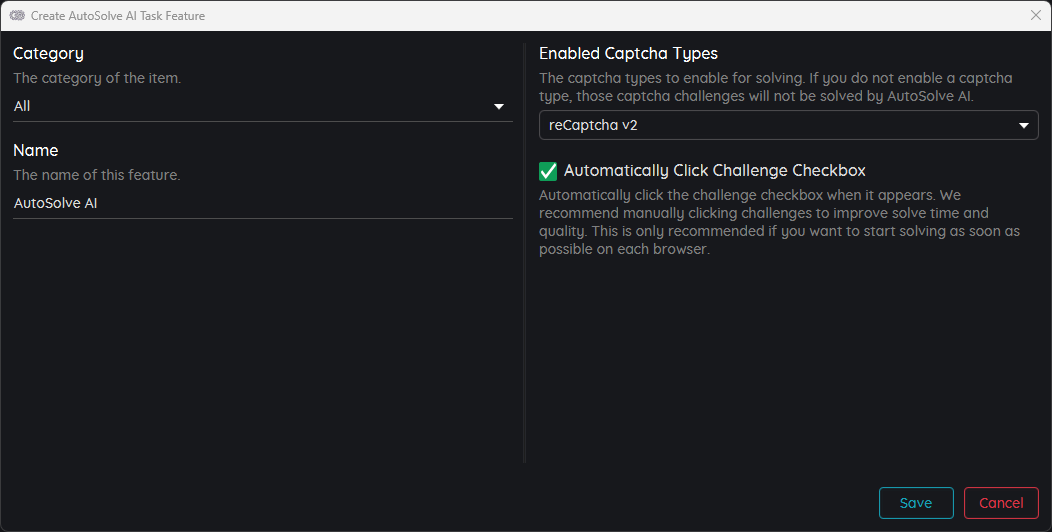Screen dimensions: 1052x532
Task: Save the task feature
Action: [916, 502]
